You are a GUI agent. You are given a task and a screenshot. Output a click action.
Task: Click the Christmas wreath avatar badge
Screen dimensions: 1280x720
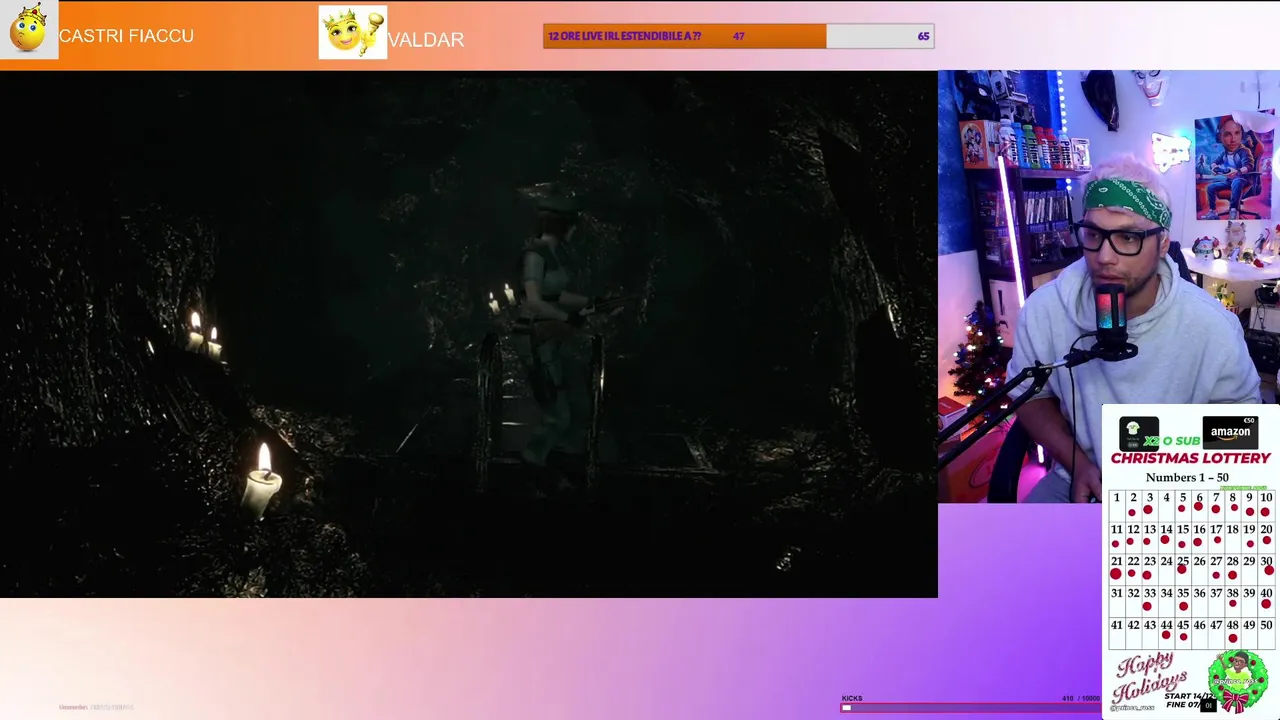point(1237,680)
